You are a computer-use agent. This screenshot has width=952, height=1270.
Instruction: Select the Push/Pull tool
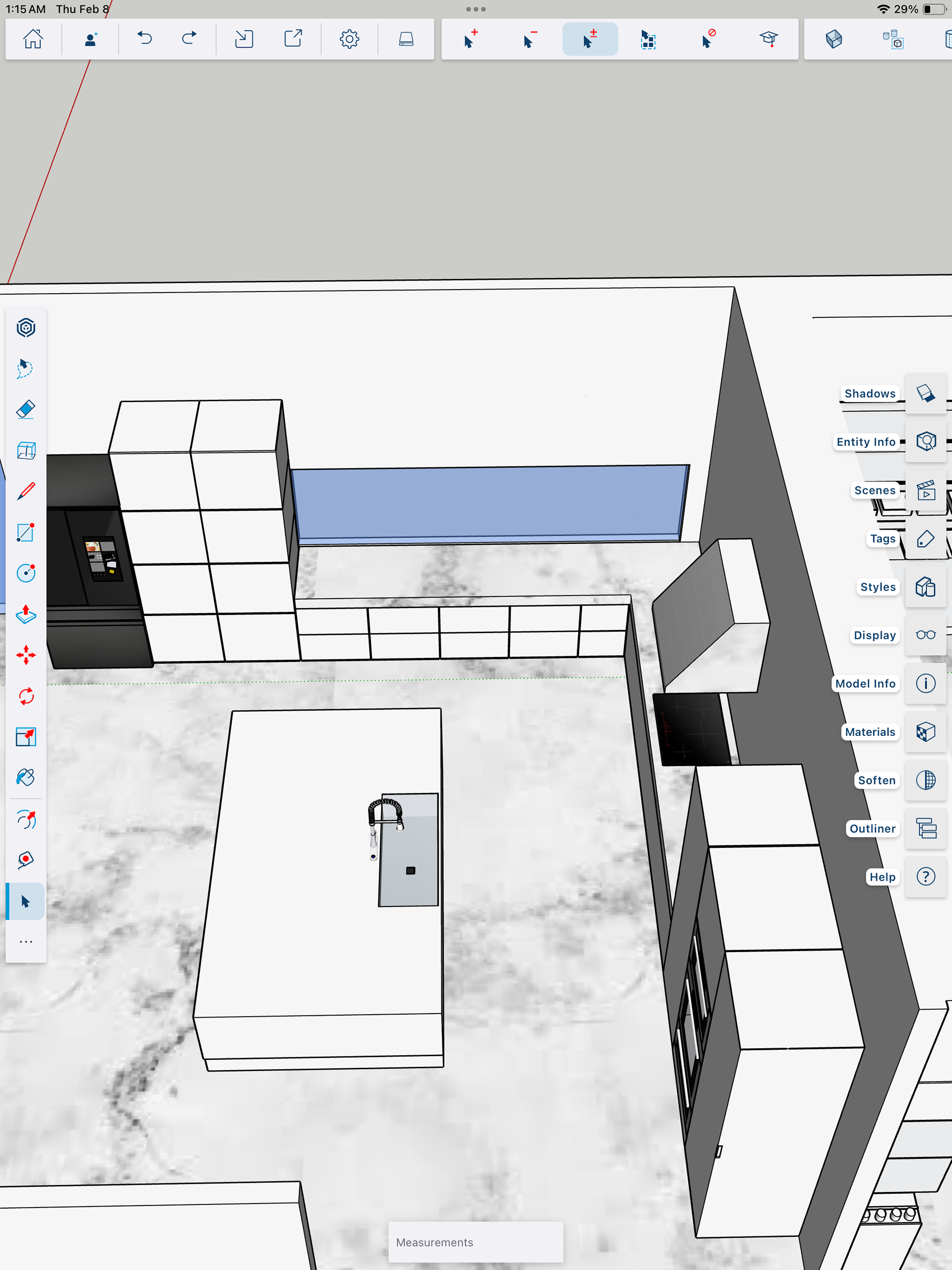(26, 614)
